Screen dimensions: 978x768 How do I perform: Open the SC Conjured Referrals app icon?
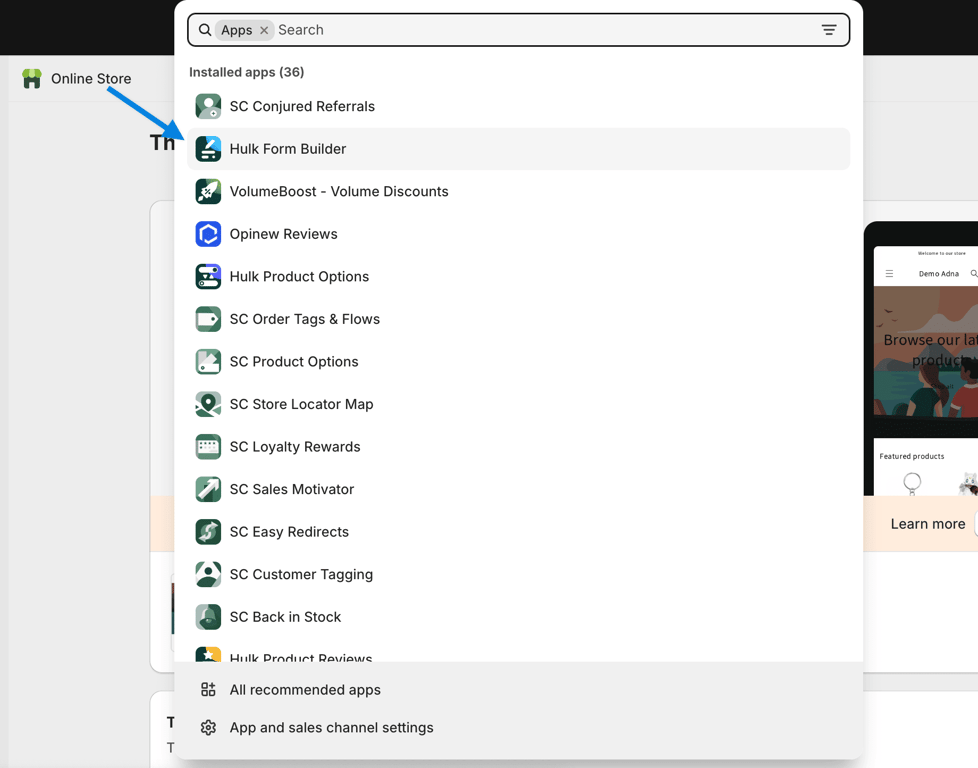(208, 106)
